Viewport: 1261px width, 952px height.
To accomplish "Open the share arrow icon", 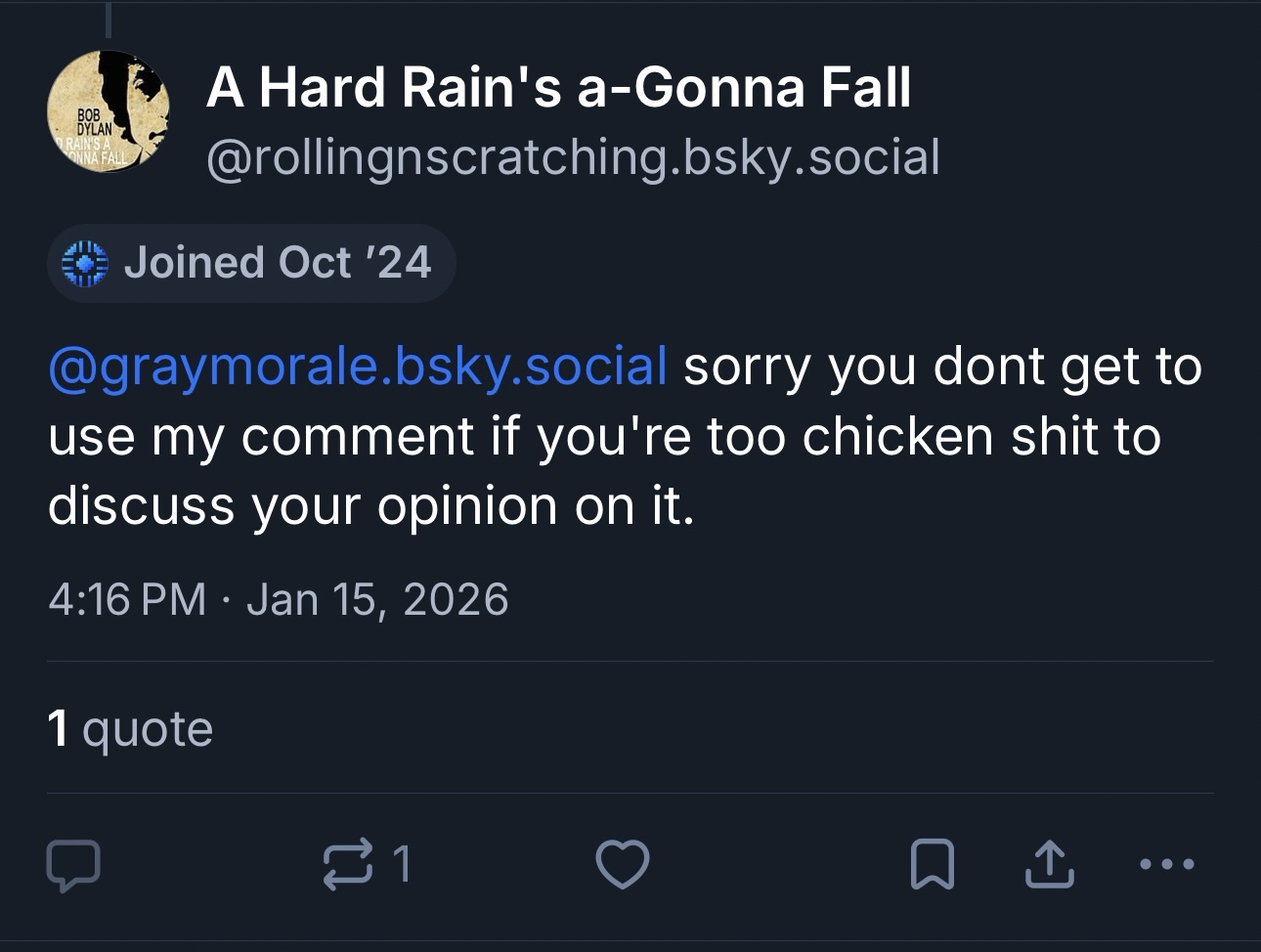I will coord(1049,864).
